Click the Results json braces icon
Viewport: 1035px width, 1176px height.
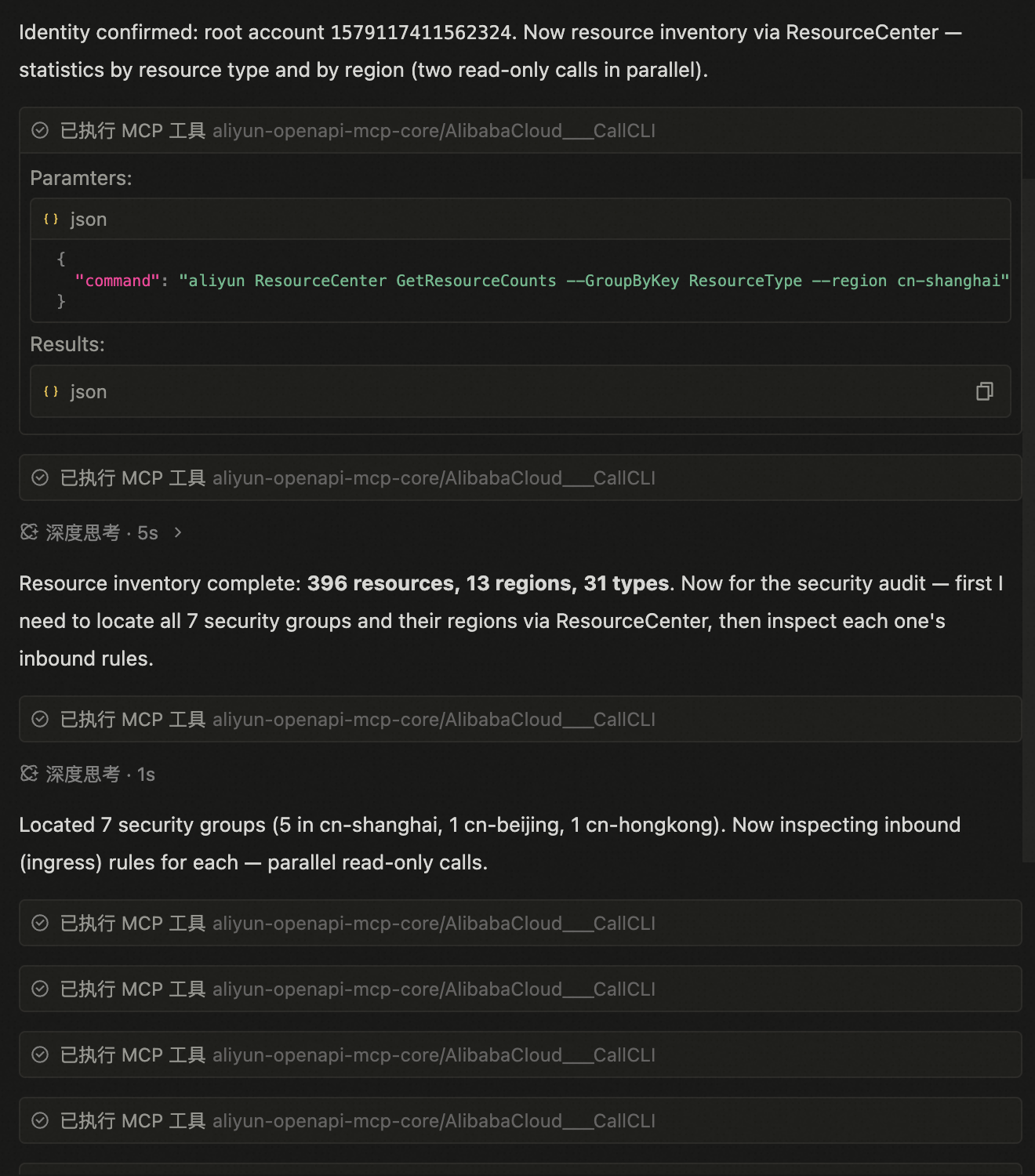[x=51, y=391]
